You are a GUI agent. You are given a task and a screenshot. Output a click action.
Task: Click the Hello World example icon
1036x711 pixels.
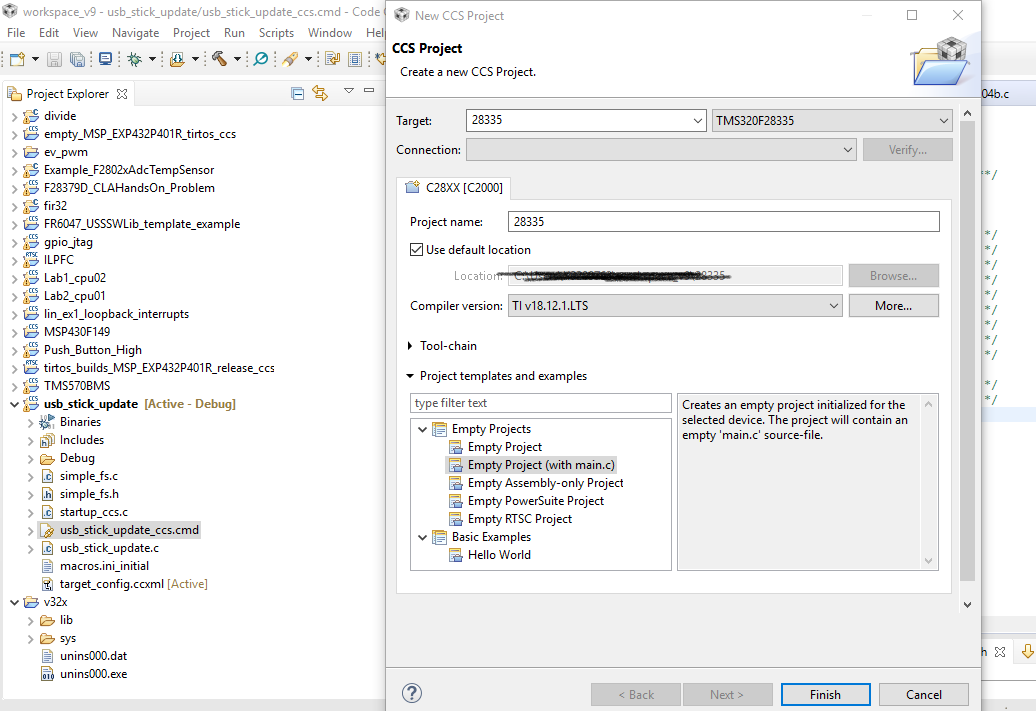(x=456, y=555)
